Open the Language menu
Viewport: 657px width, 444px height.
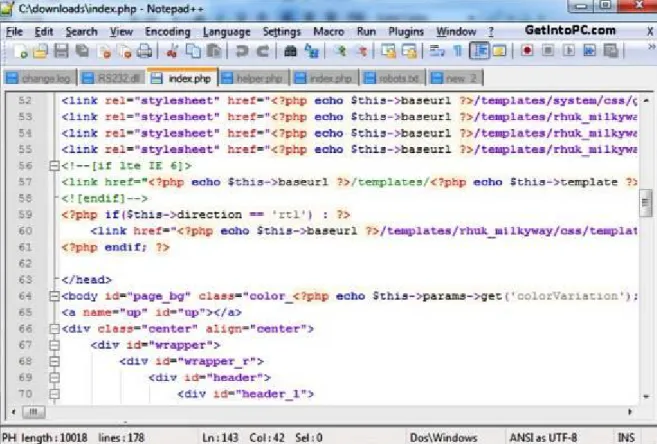226,32
